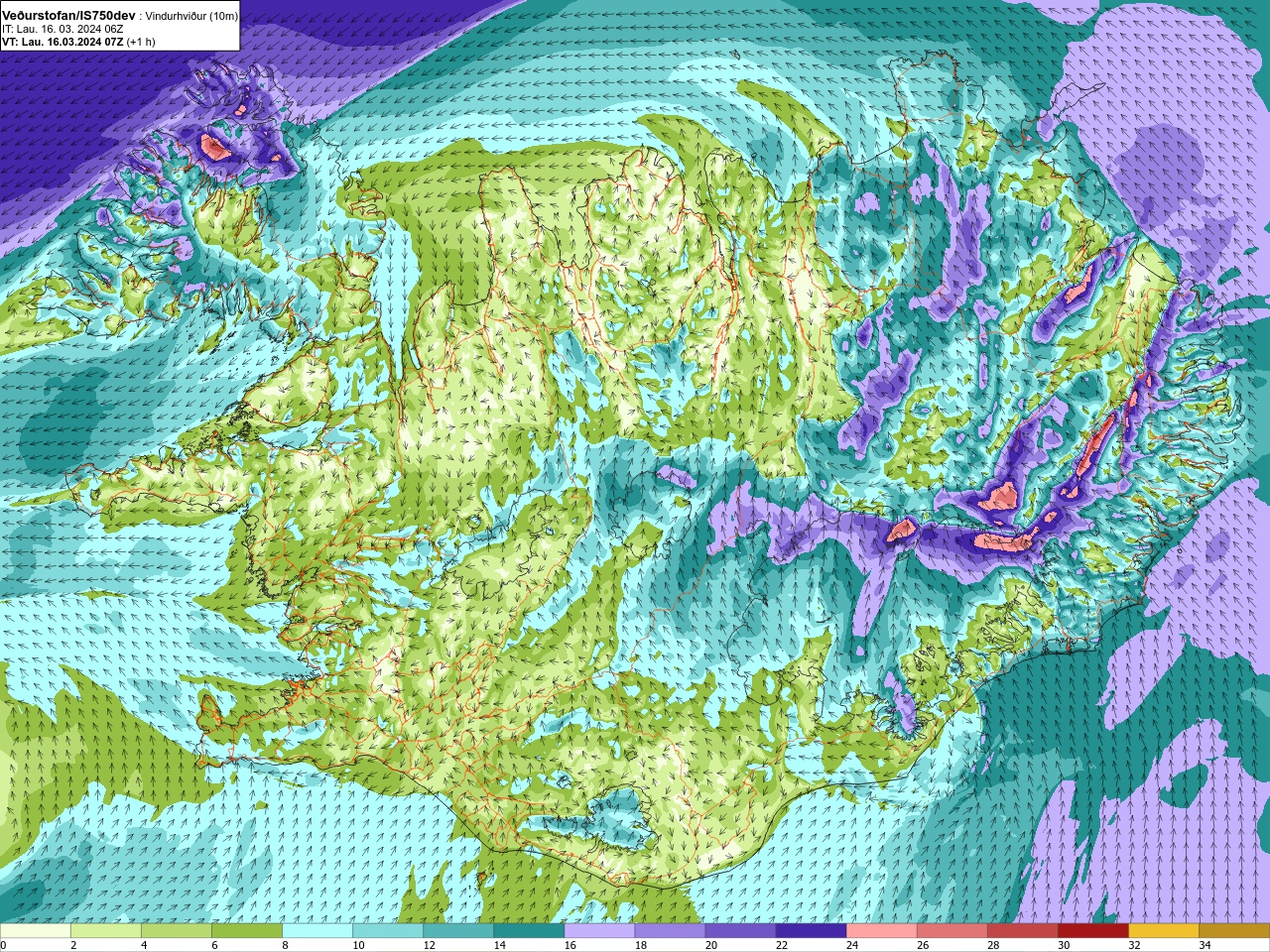Click the legend scale value "20"
The image size is (1270, 952).
(x=710, y=945)
